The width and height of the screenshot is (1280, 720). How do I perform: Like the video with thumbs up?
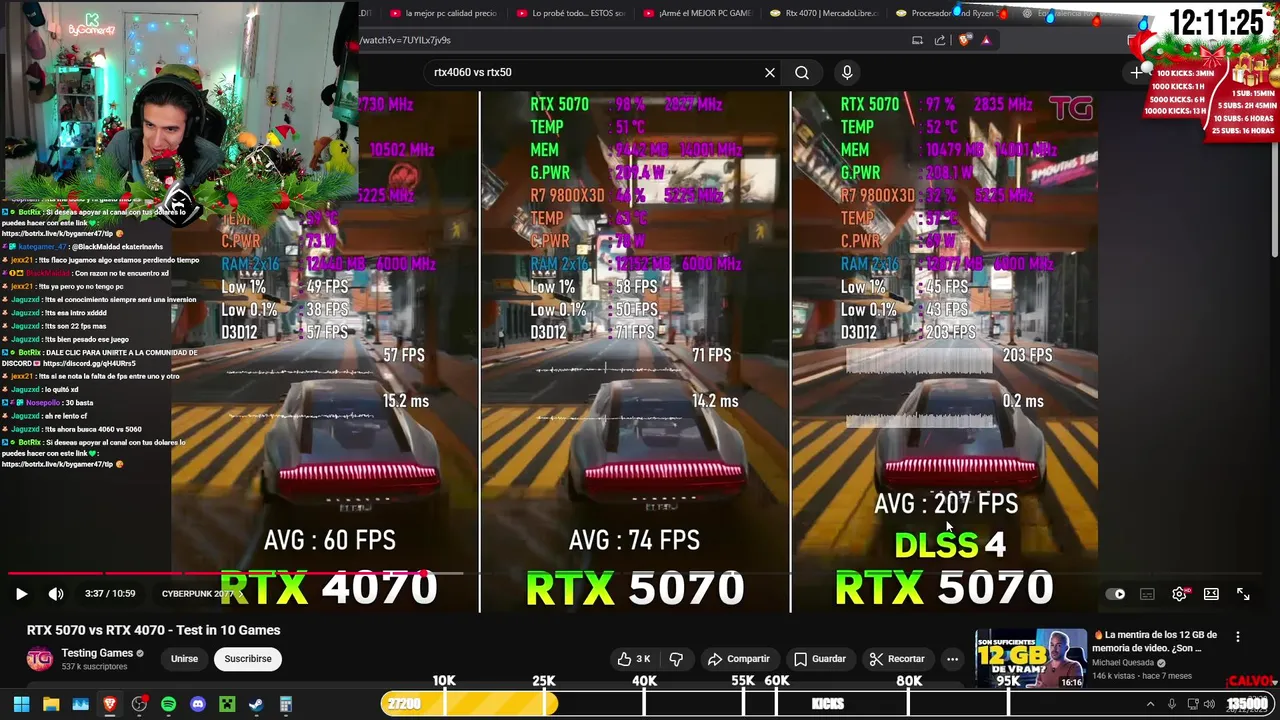(x=634, y=659)
